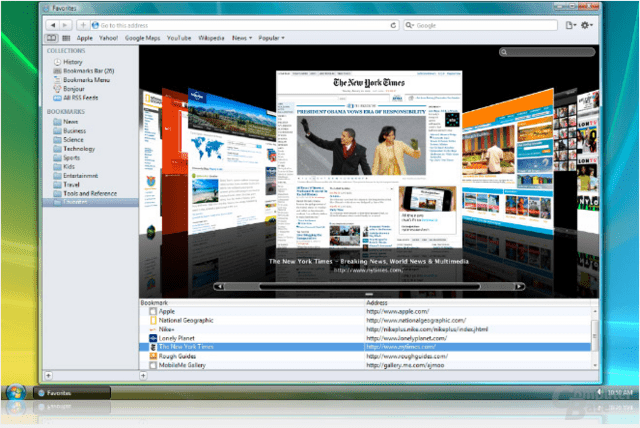Select National Geographic bookmark row

tap(365, 321)
